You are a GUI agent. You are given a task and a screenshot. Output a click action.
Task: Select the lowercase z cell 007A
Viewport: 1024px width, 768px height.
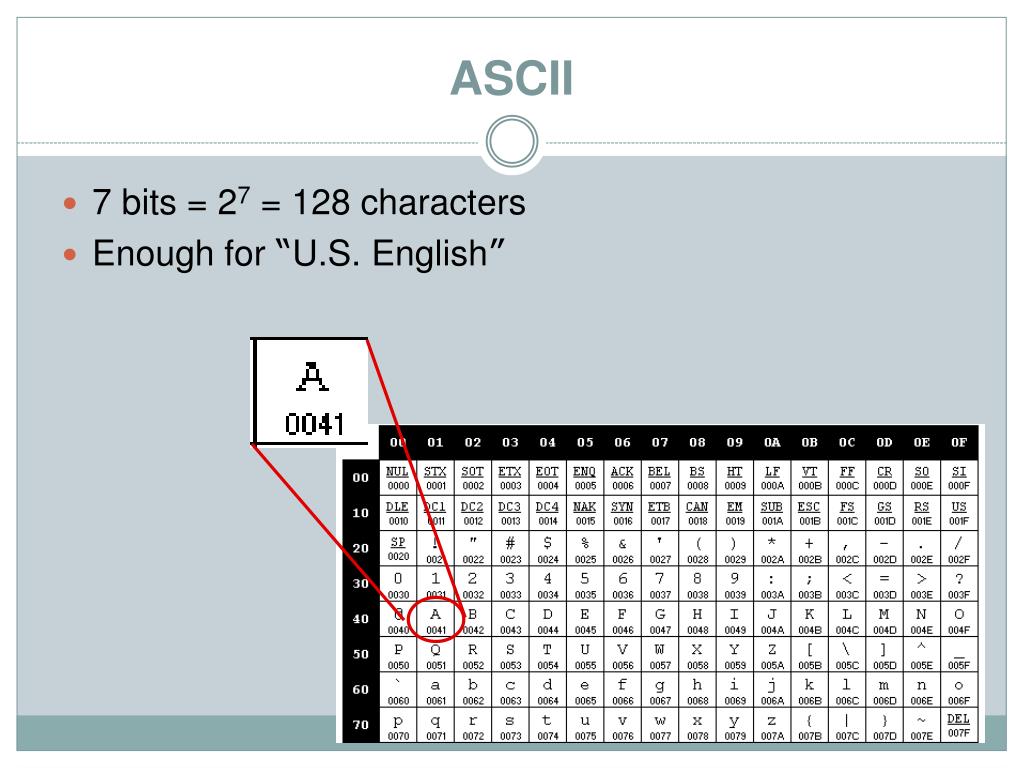point(772,725)
